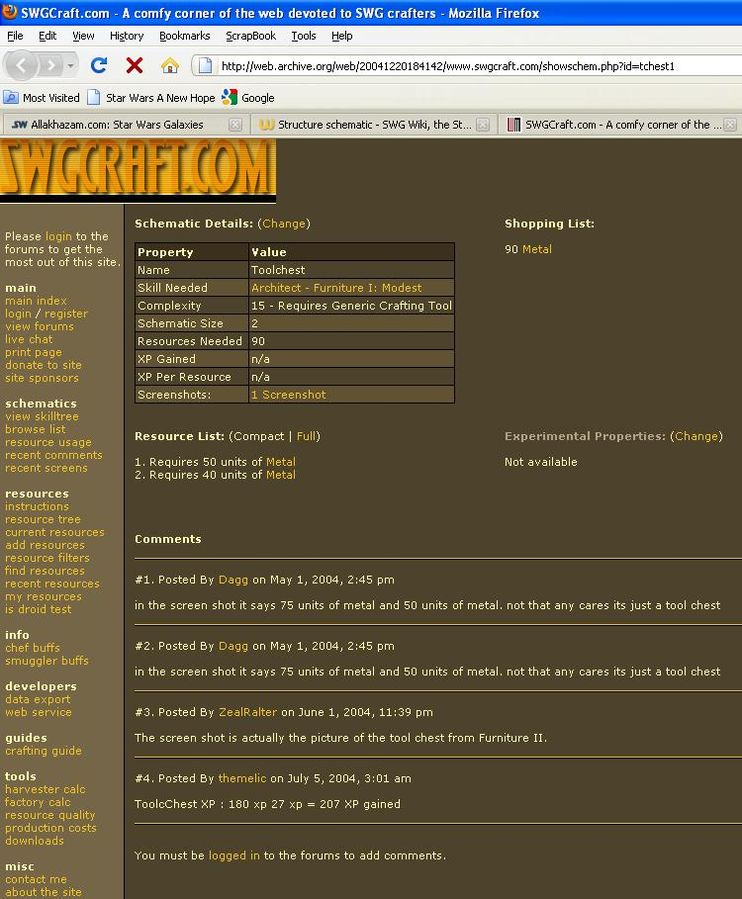Close the Structure schematic tab
Screen dimensions: 742x899
click(483, 125)
